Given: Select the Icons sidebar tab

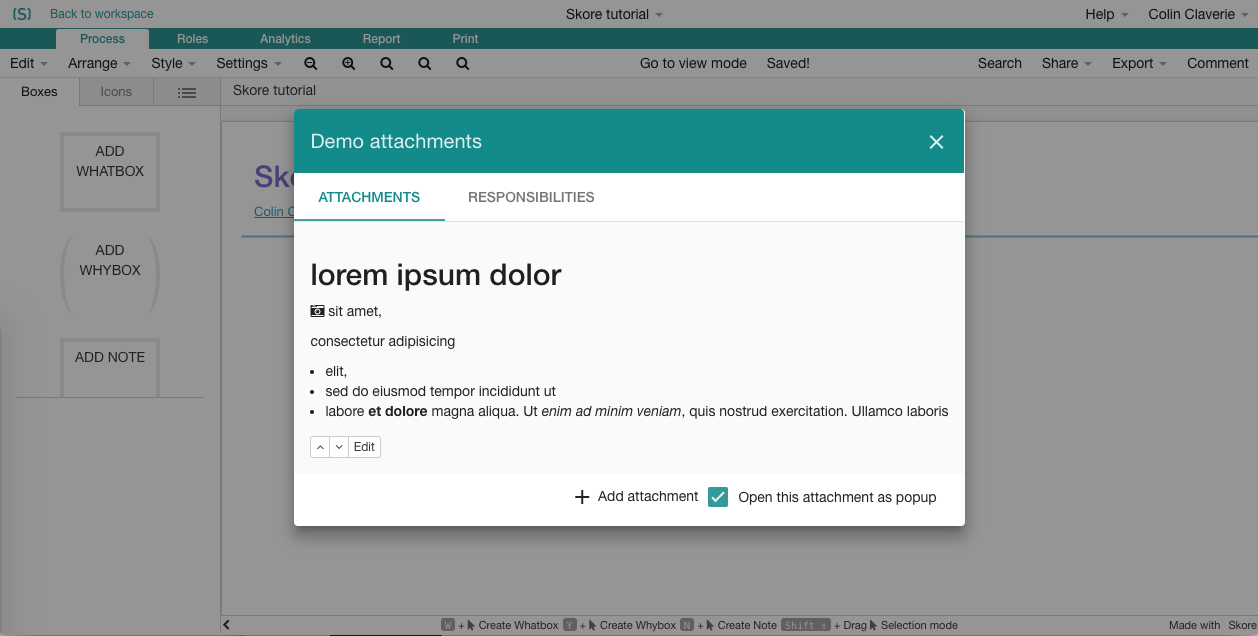Looking at the screenshot, I should coord(116,92).
